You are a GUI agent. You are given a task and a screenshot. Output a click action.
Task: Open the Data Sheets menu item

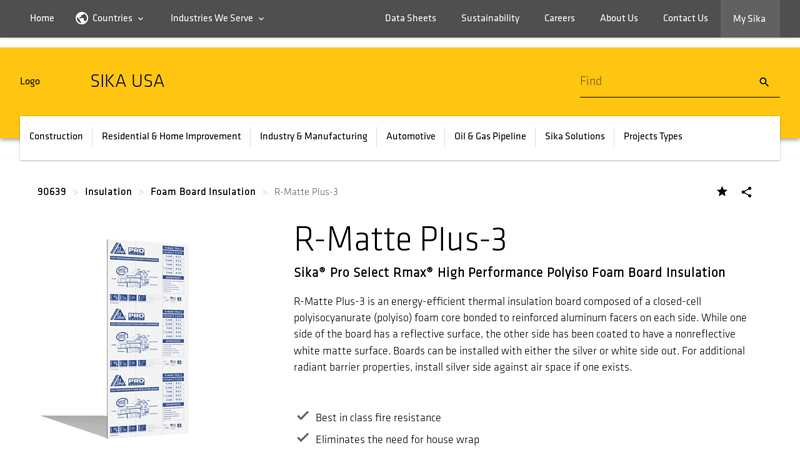pos(410,18)
